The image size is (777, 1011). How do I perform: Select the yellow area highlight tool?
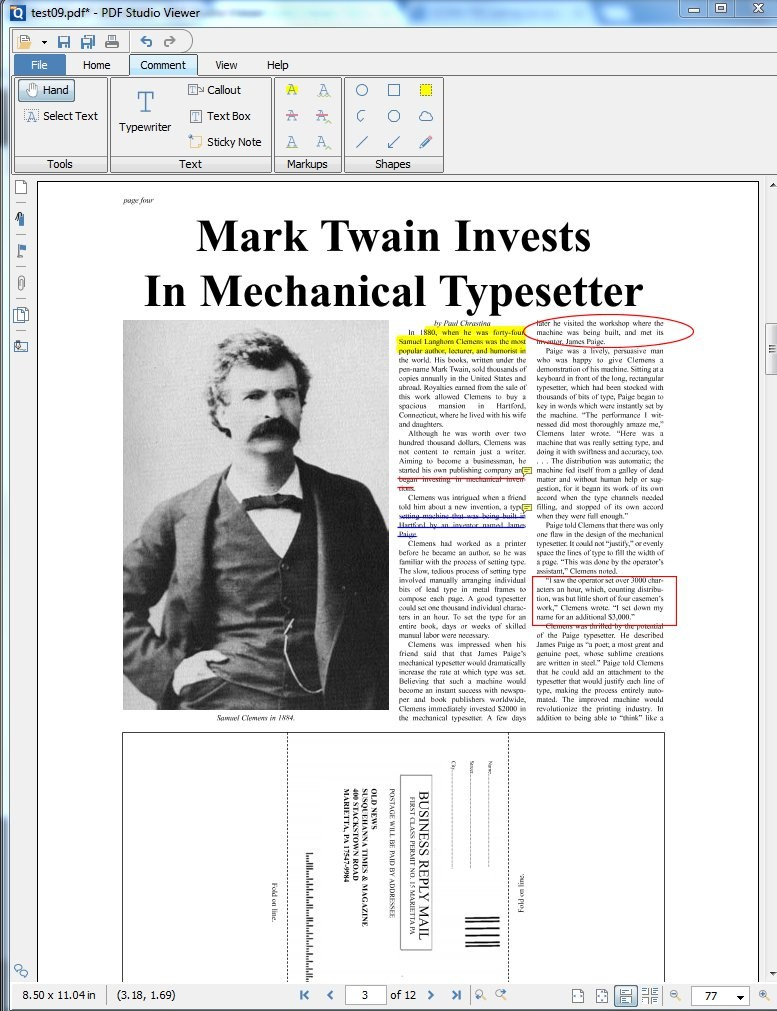[426, 90]
